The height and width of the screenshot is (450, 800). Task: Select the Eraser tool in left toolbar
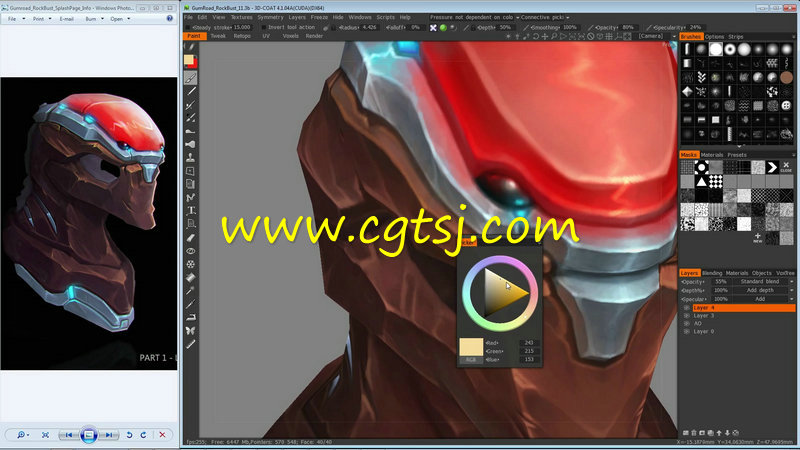click(190, 237)
